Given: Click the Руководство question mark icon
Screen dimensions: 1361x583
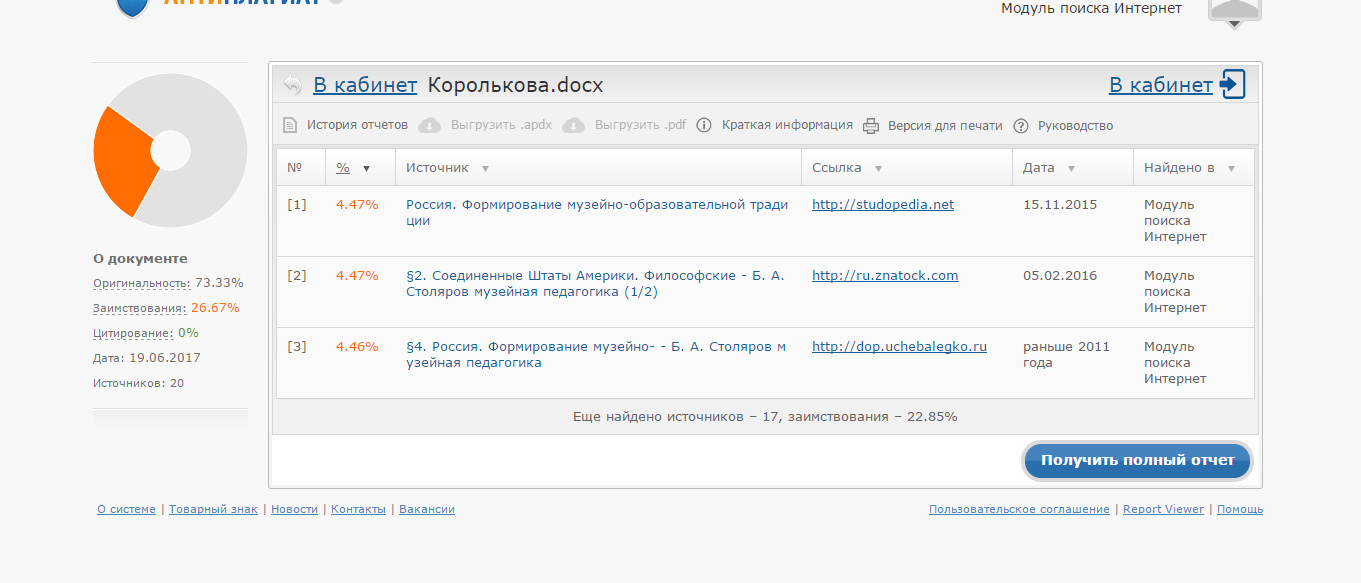Looking at the screenshot, I should coord(1021,126).
